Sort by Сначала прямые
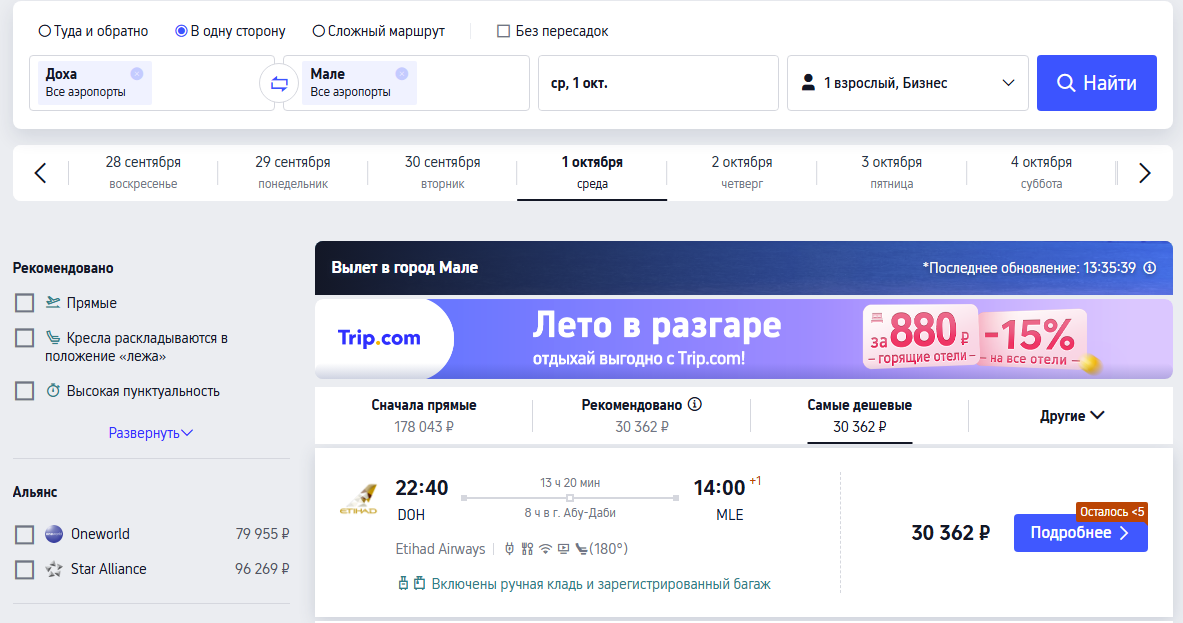Screen dimensions: 1183x623 (424, 416)
